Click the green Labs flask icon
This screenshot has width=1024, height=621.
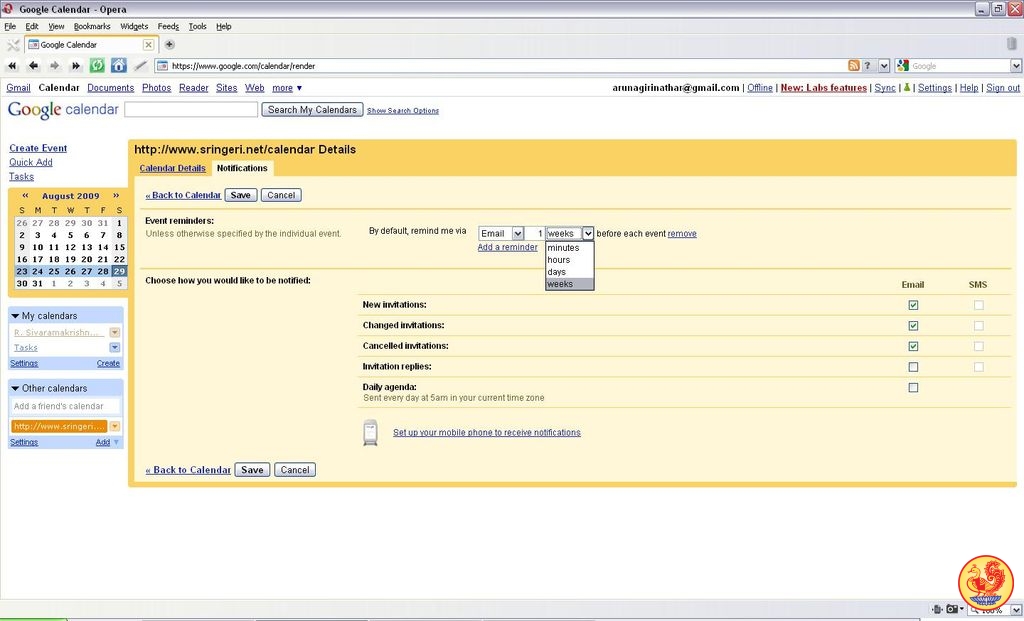click(906, 88)
